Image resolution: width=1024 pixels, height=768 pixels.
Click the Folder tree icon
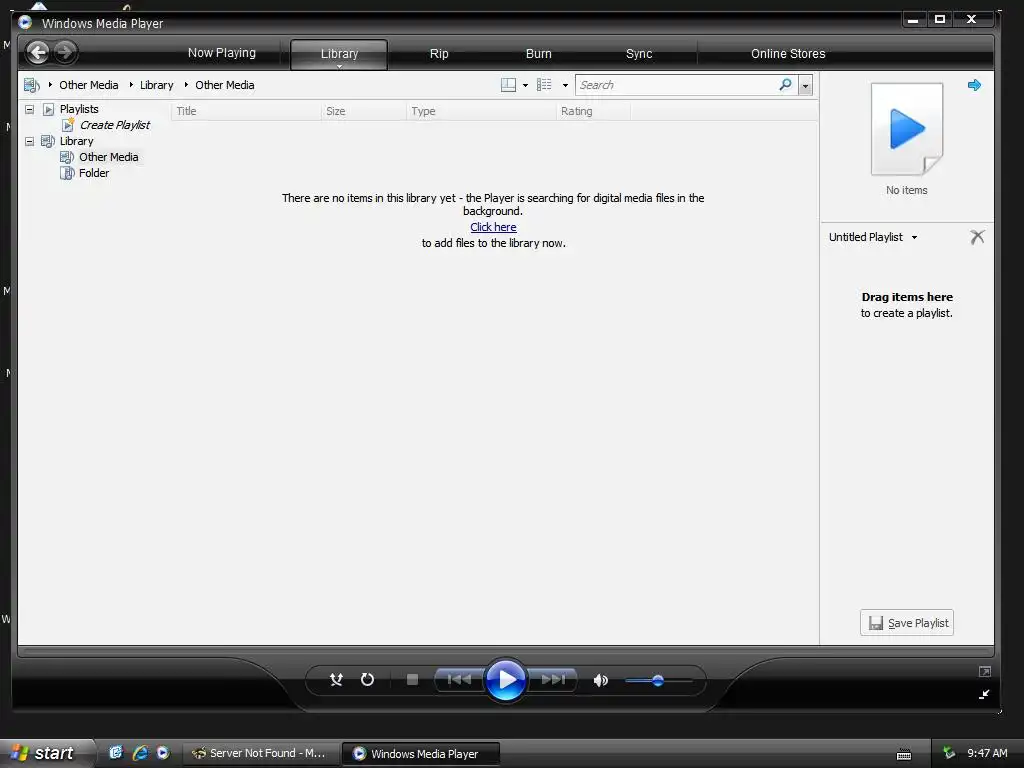(x=67, y=173)
